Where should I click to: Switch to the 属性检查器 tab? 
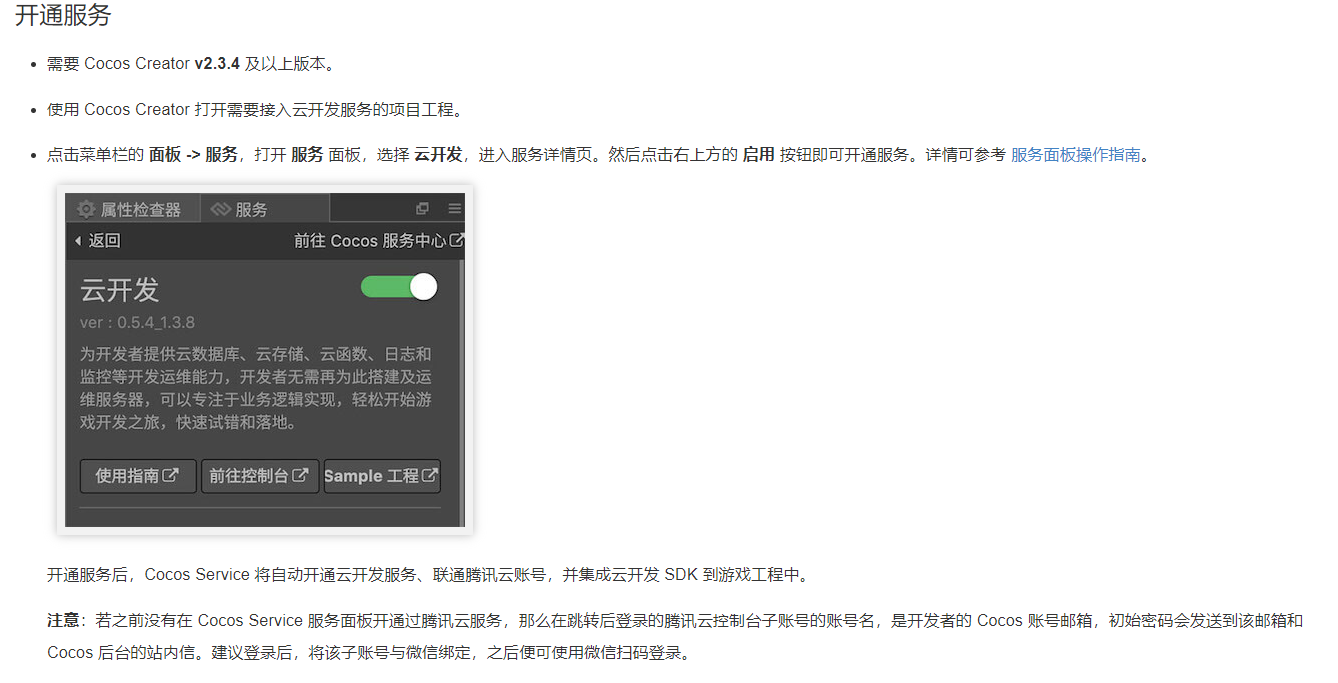132,209
